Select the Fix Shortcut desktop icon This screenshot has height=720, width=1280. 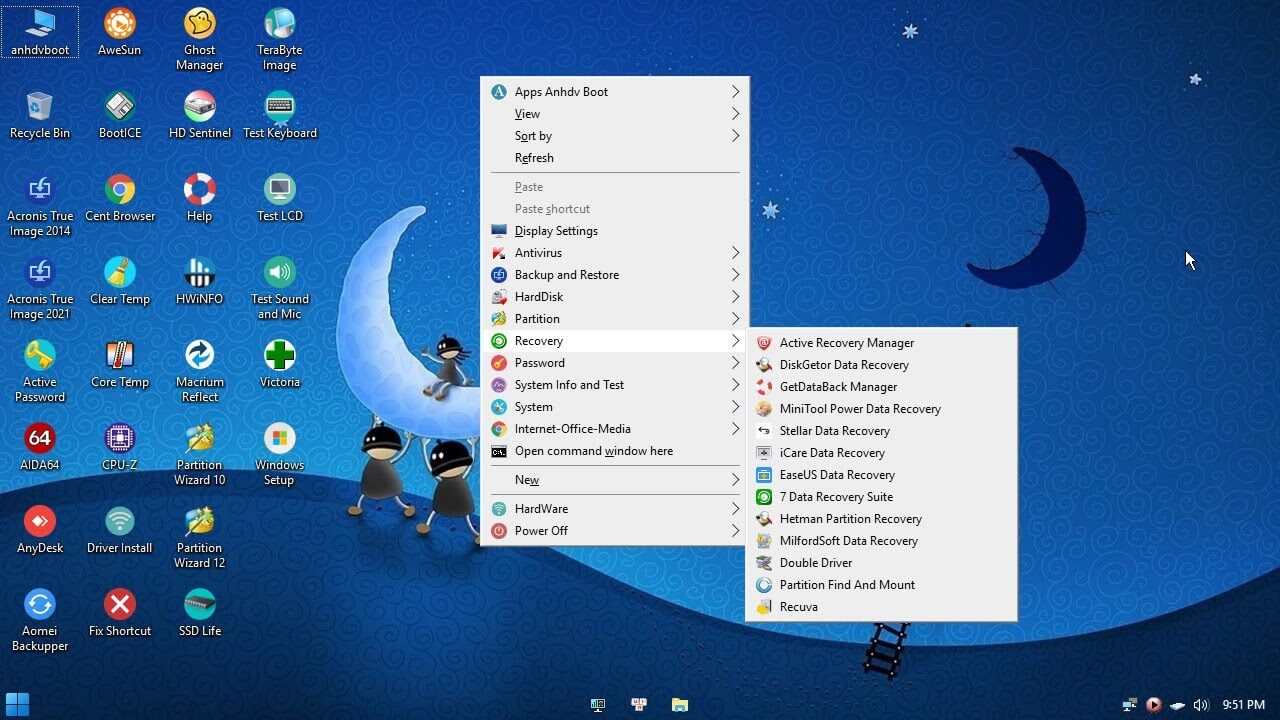pyautogui.click(x=119, y=613)
